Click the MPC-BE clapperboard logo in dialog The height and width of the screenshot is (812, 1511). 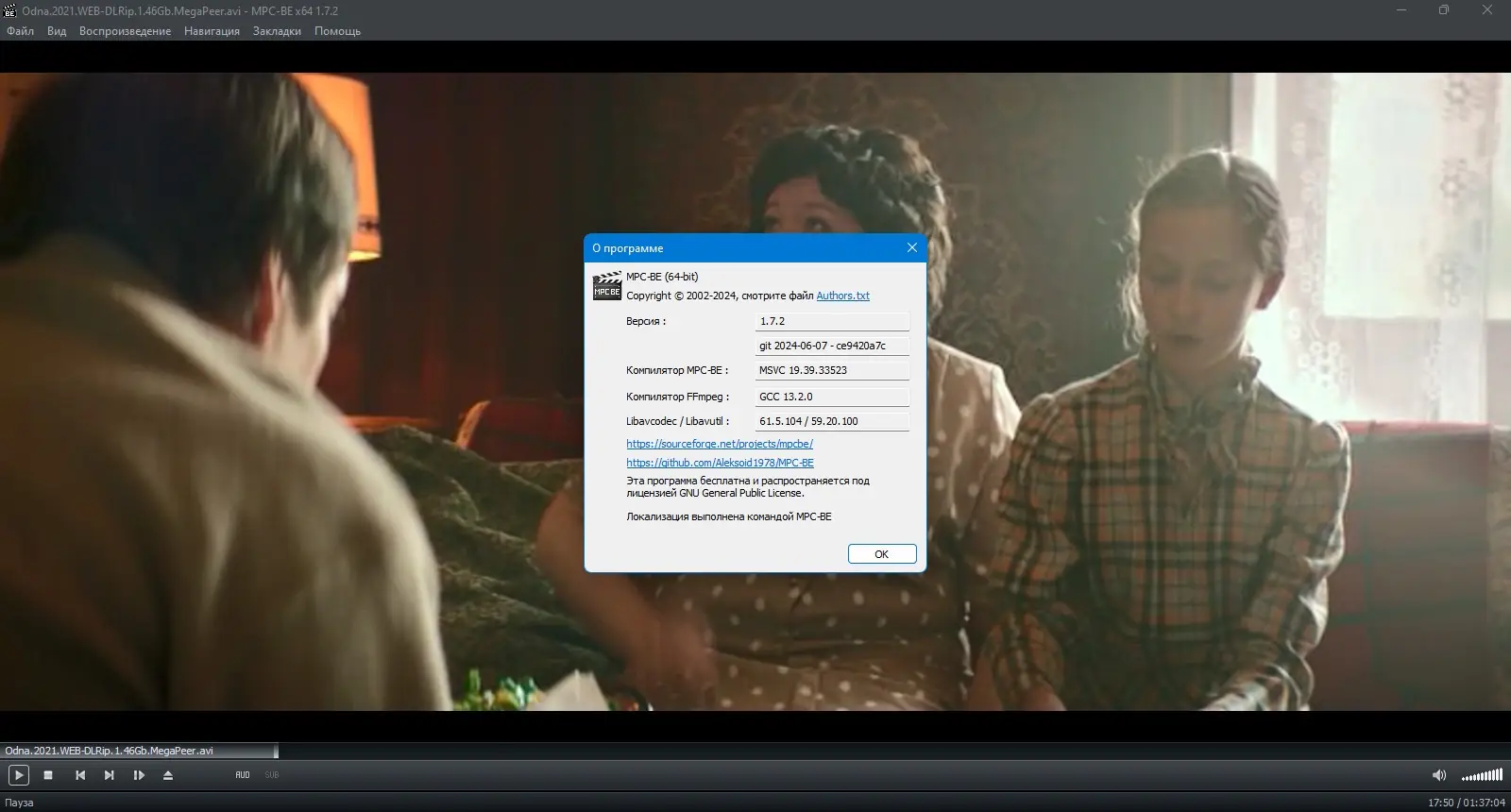pyautogui.click(x=606, y=286)
